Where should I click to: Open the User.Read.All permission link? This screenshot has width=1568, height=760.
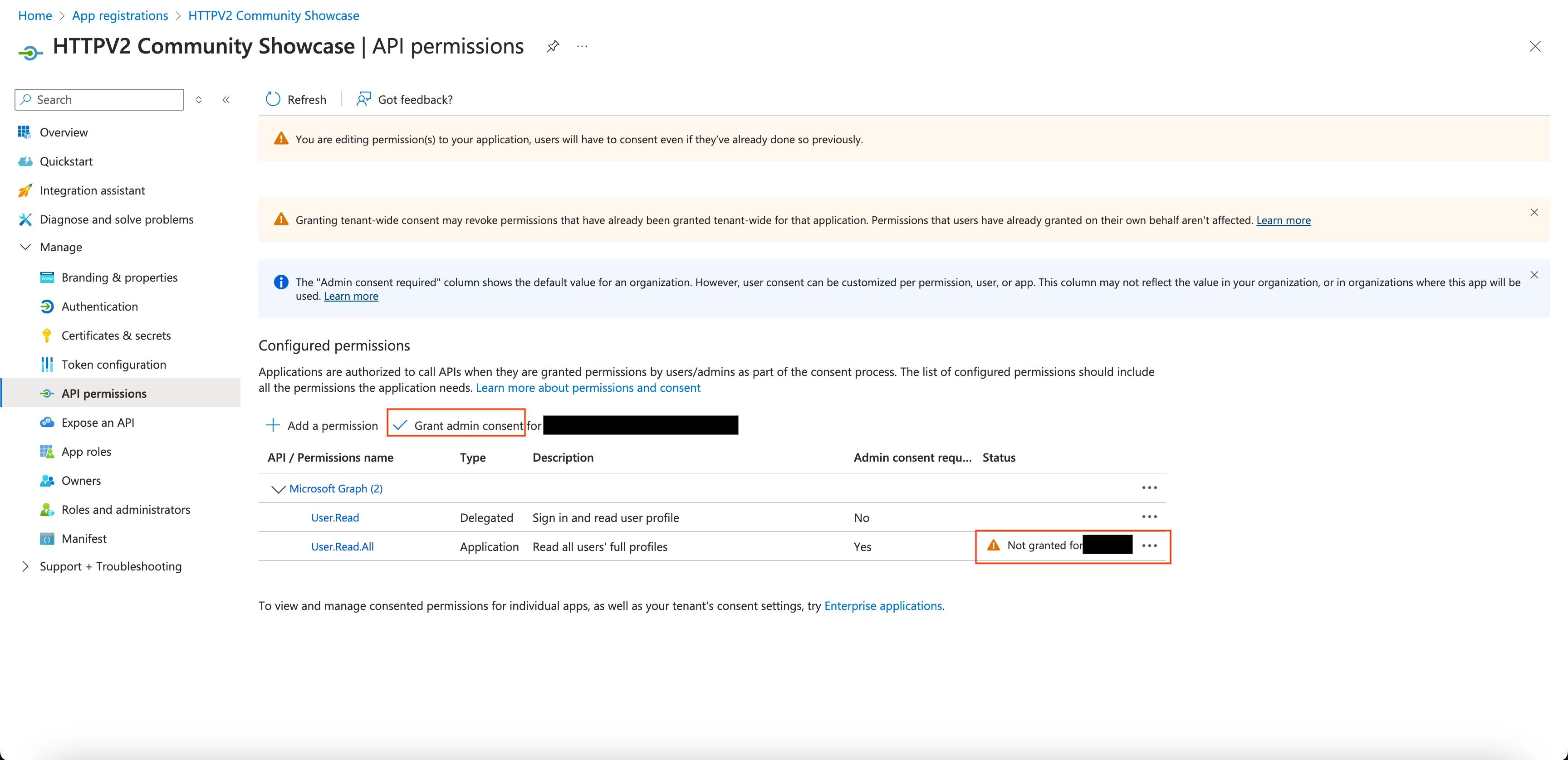[x=342, y=547]
